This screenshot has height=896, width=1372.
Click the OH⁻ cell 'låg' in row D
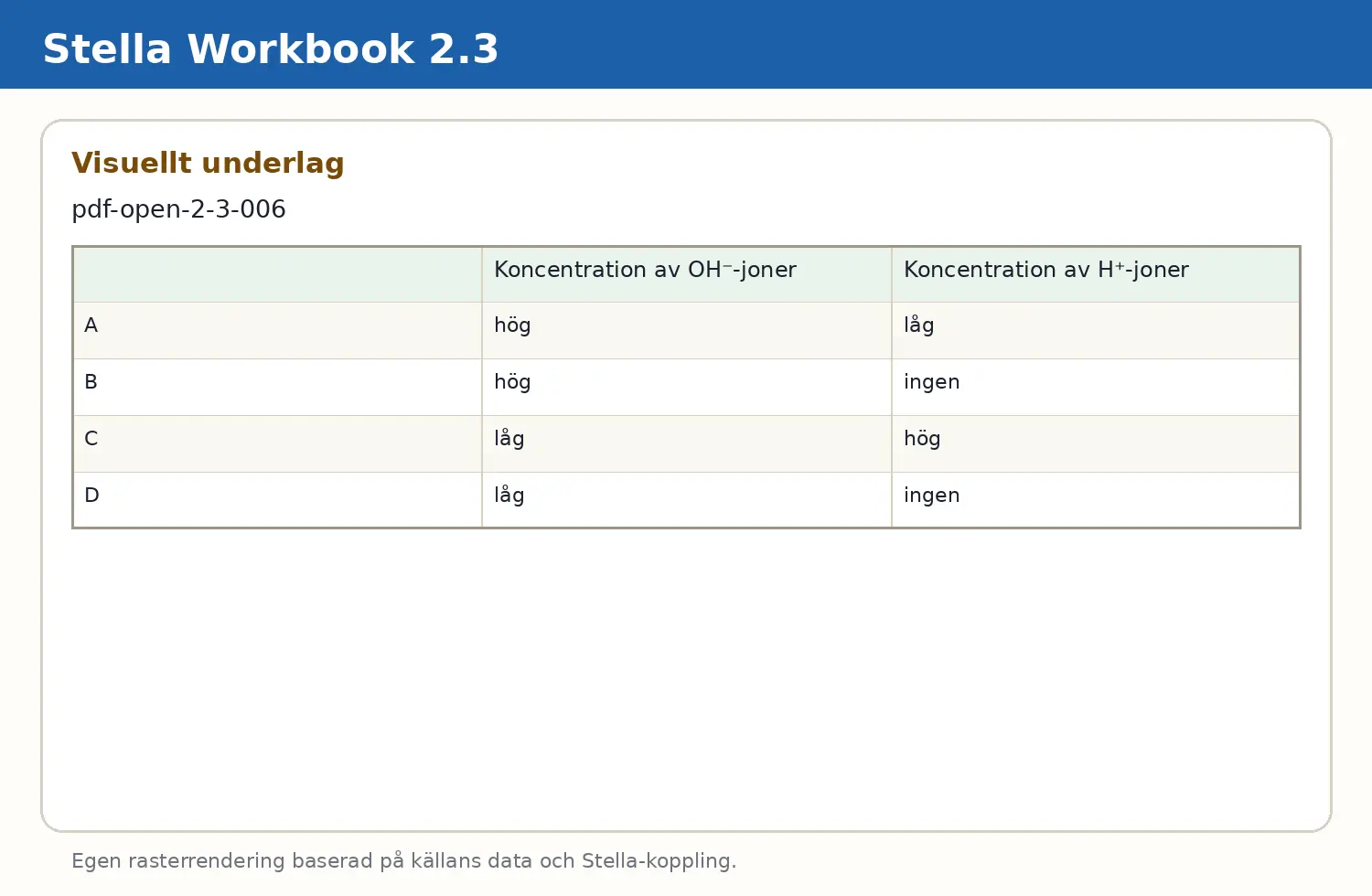[687, 500]
